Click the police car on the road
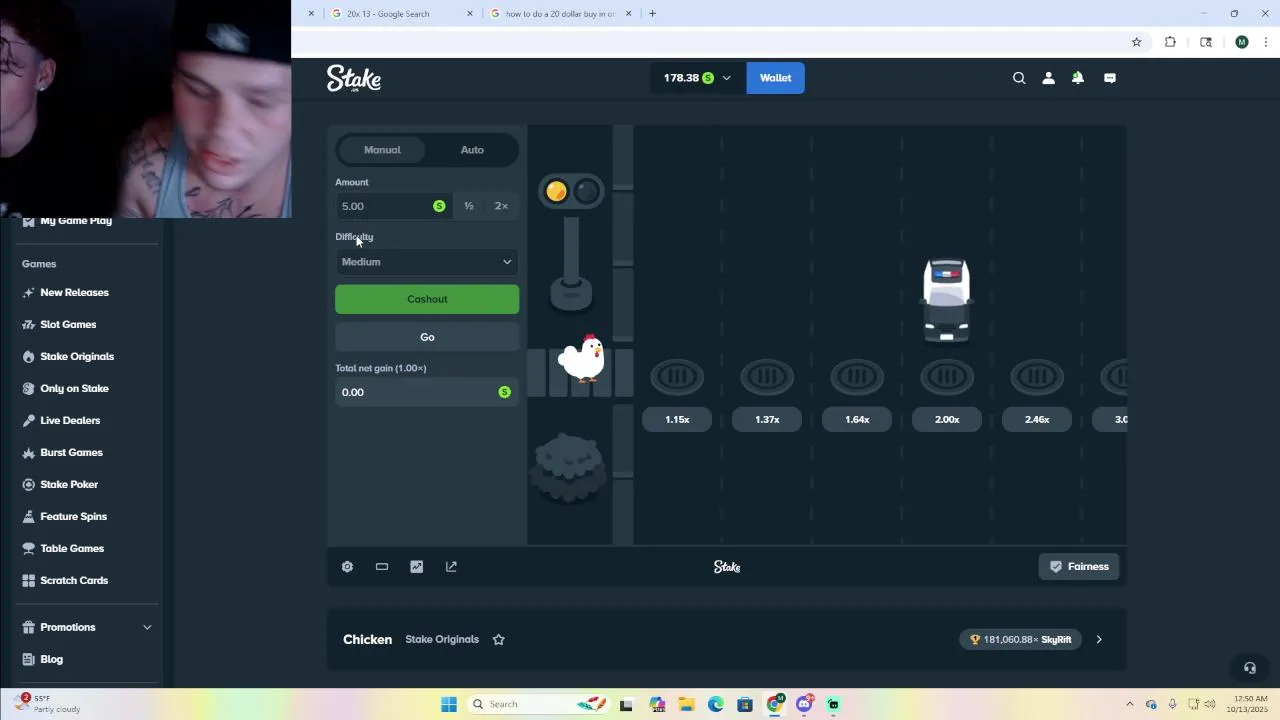Screen dimensions: 1280x720 (x=946, y=300)
